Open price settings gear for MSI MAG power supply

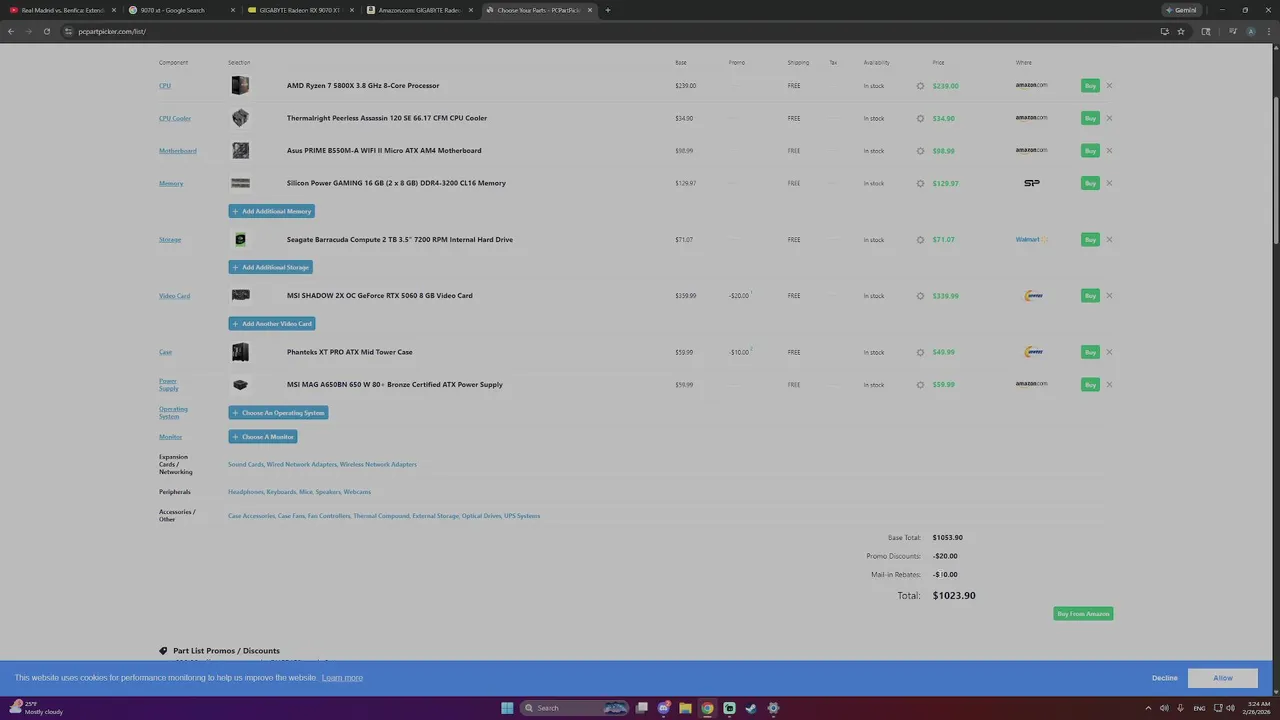(921, 385)
